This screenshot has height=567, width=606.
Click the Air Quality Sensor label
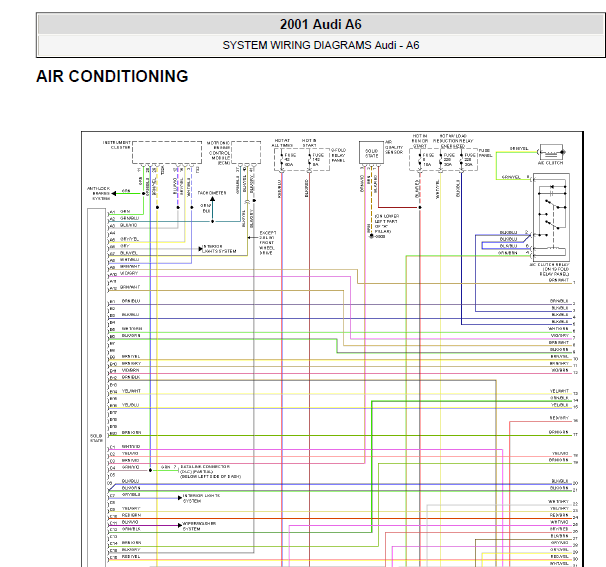[x=394, y=147]
